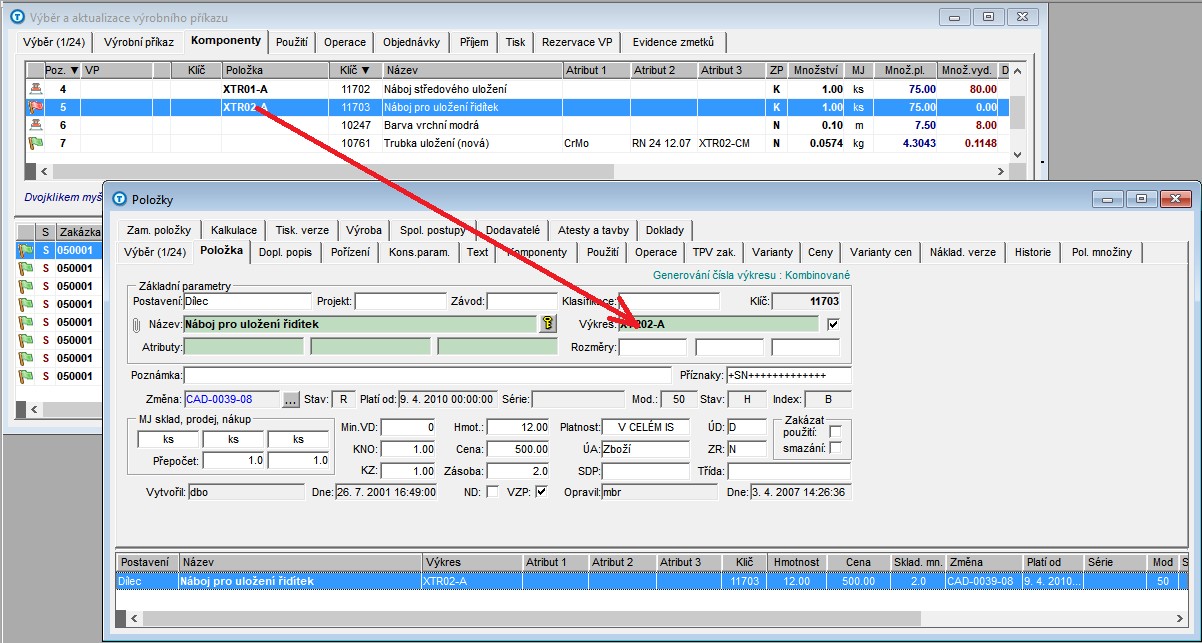Toggle the checkbox next to the Výkres field
The height and width of the screenshot is (643, 1202).
(x=833, y=324)
